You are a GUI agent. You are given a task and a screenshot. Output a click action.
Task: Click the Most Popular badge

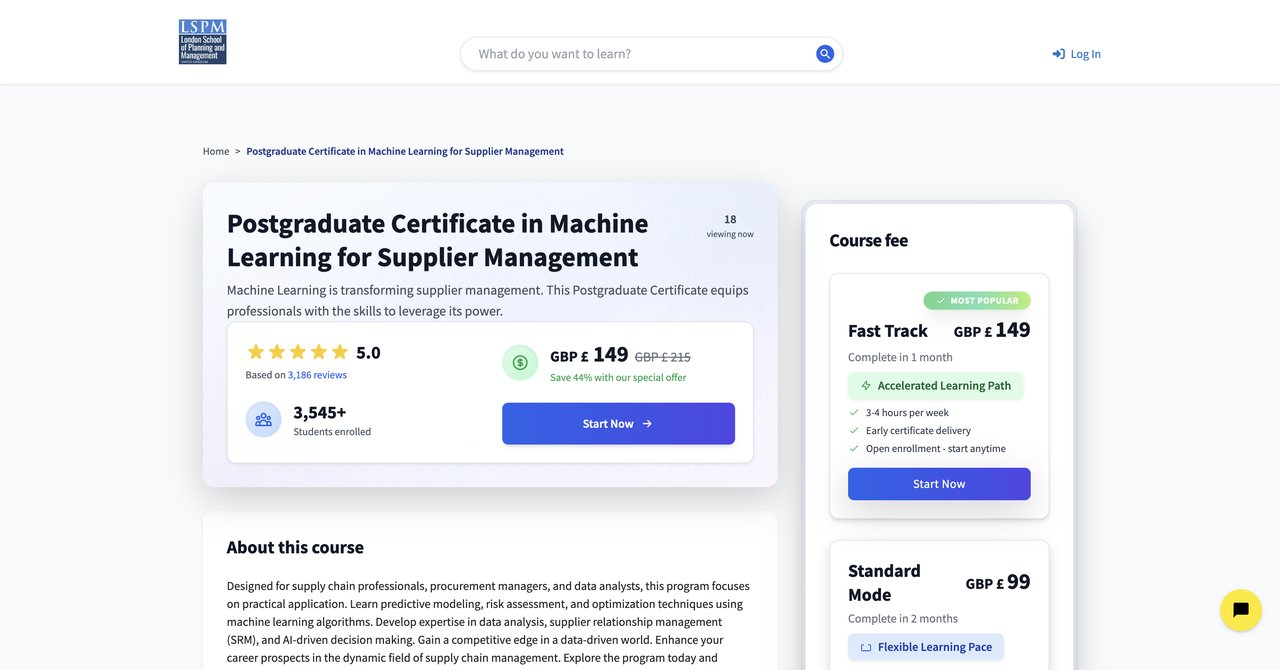977,300
